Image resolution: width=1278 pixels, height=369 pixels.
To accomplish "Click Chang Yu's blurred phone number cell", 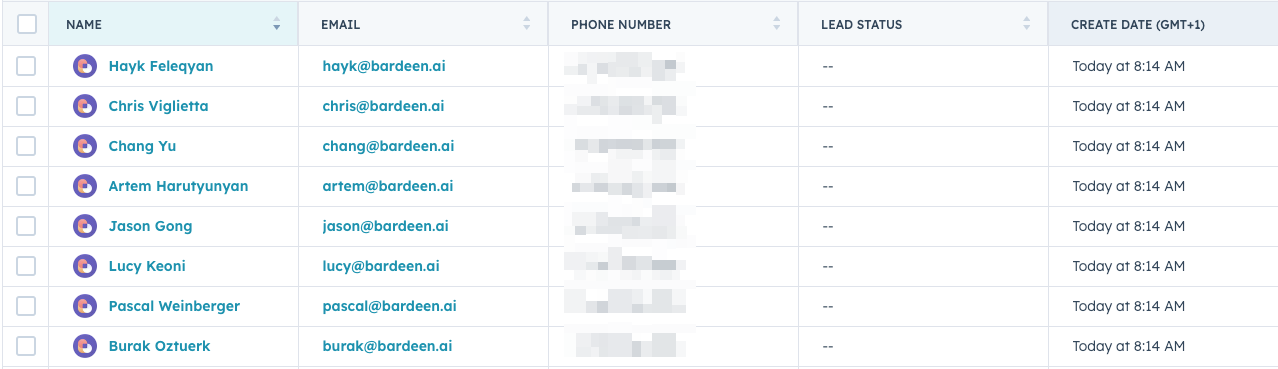I will coord(673,146).
